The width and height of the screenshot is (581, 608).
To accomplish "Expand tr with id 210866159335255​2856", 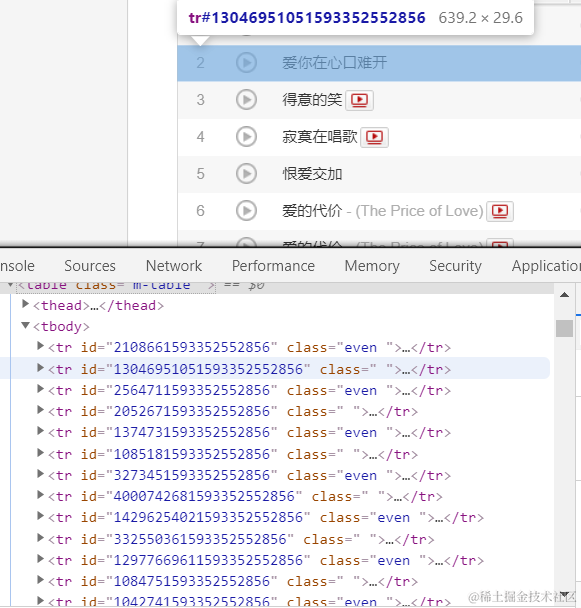I will (40, 346).
